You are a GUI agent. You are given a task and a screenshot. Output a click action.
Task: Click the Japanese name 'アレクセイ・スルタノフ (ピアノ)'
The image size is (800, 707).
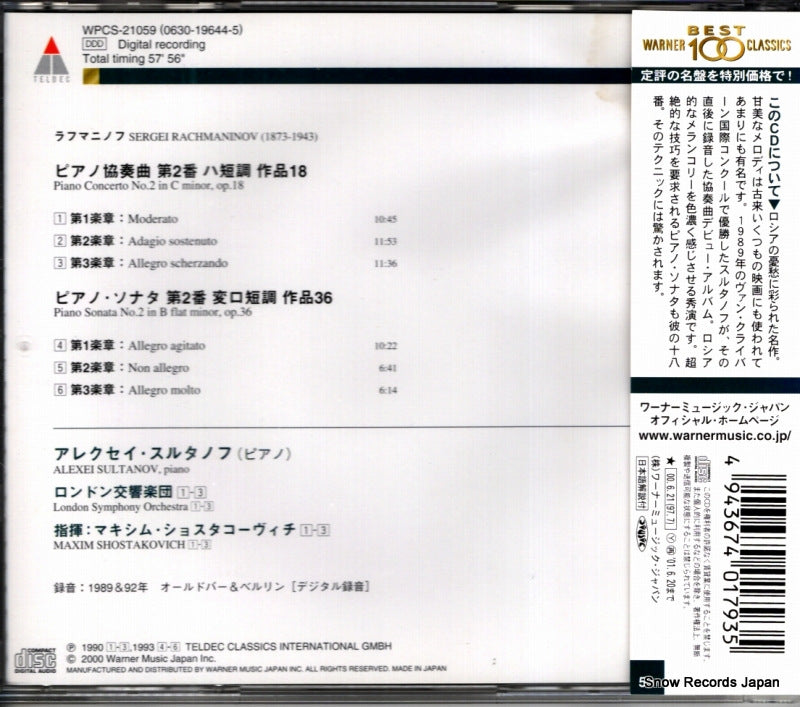(173, 453)
